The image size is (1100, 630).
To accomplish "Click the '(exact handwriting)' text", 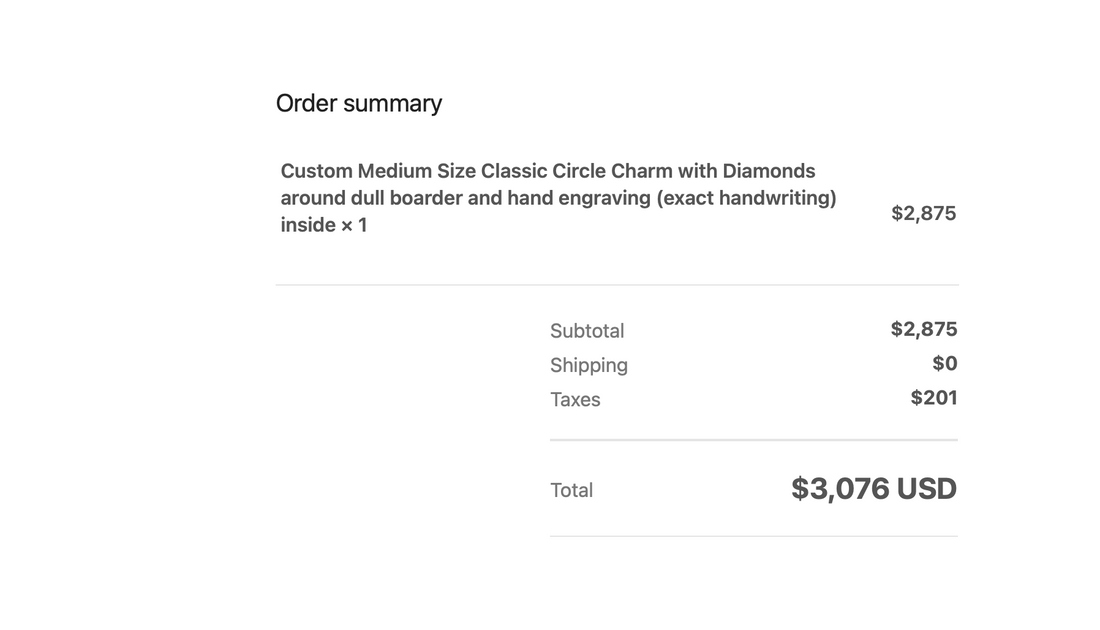I will pyautogui.click(x=746, y=199).
